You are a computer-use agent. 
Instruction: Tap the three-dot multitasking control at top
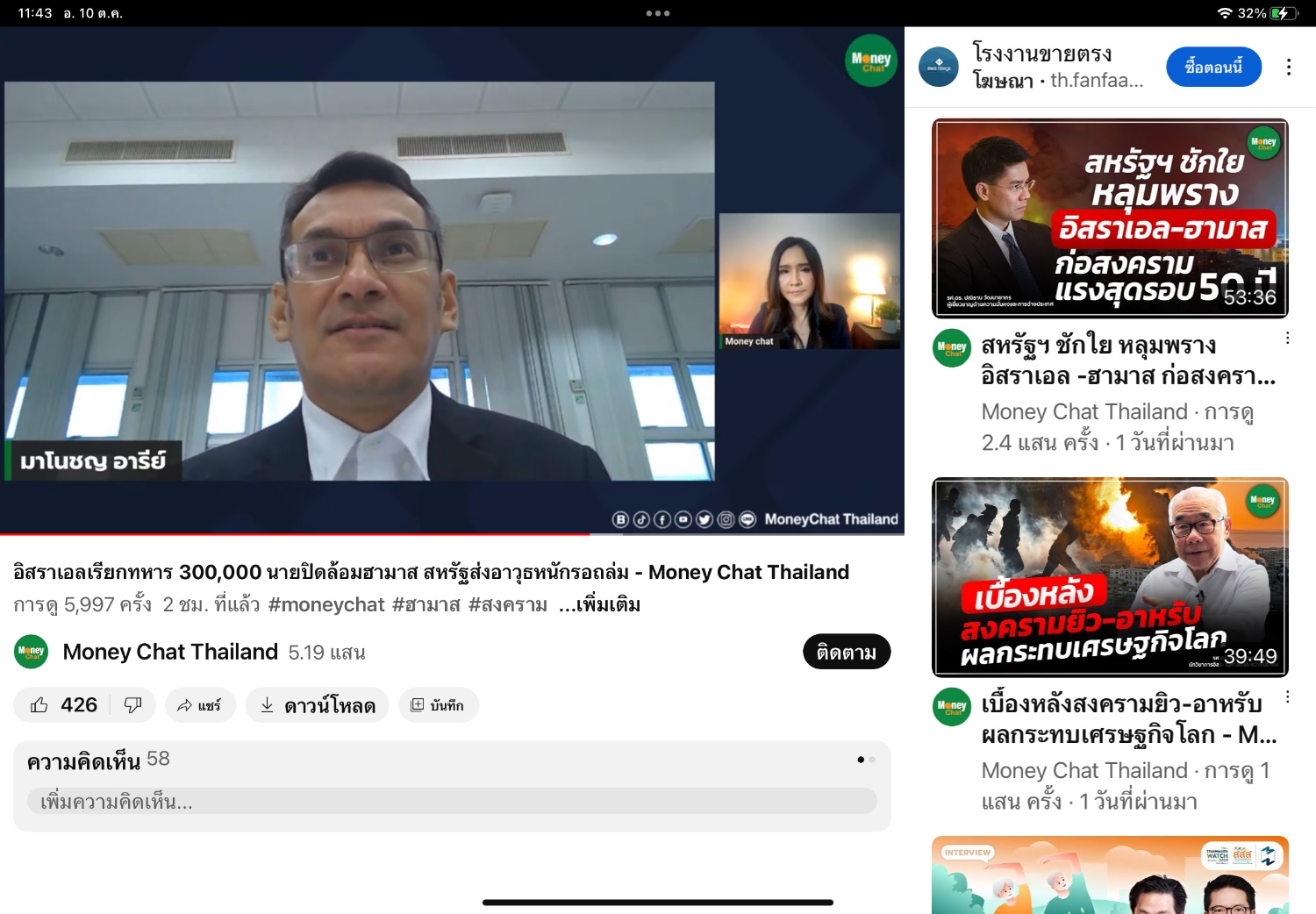pos(658,13)
